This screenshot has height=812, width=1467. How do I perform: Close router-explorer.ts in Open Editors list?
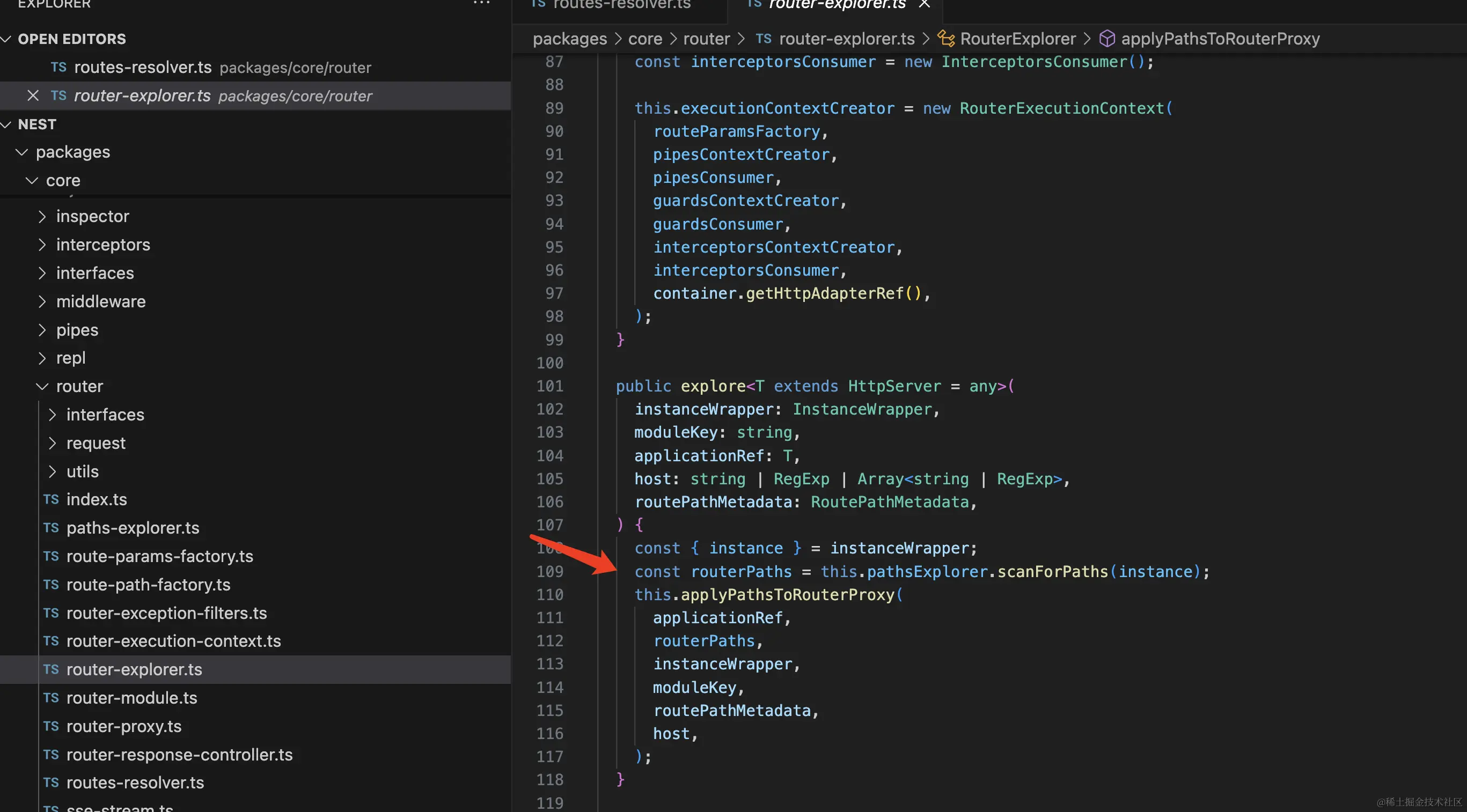tap(33, 95)
